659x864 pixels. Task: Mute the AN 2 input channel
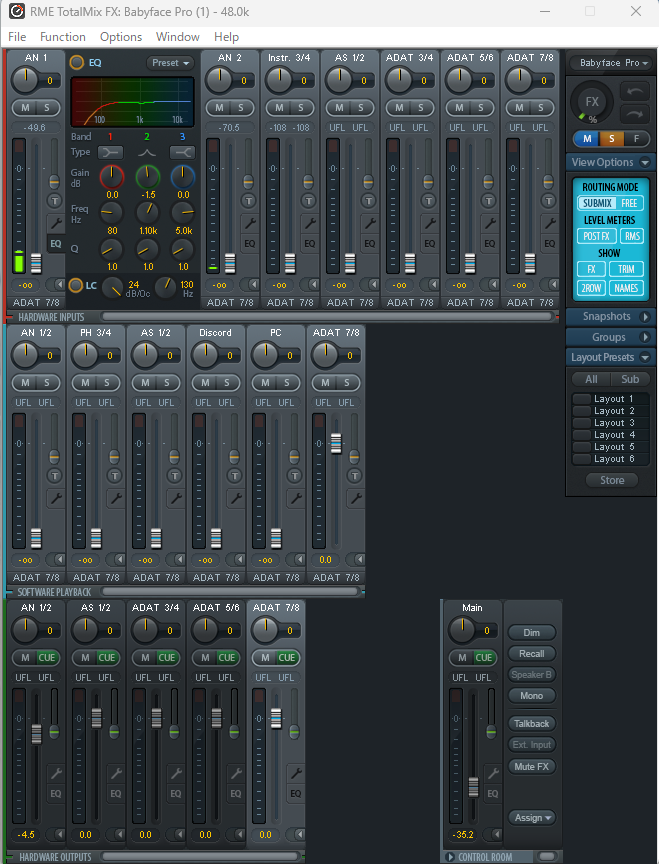tap(219, 107)
